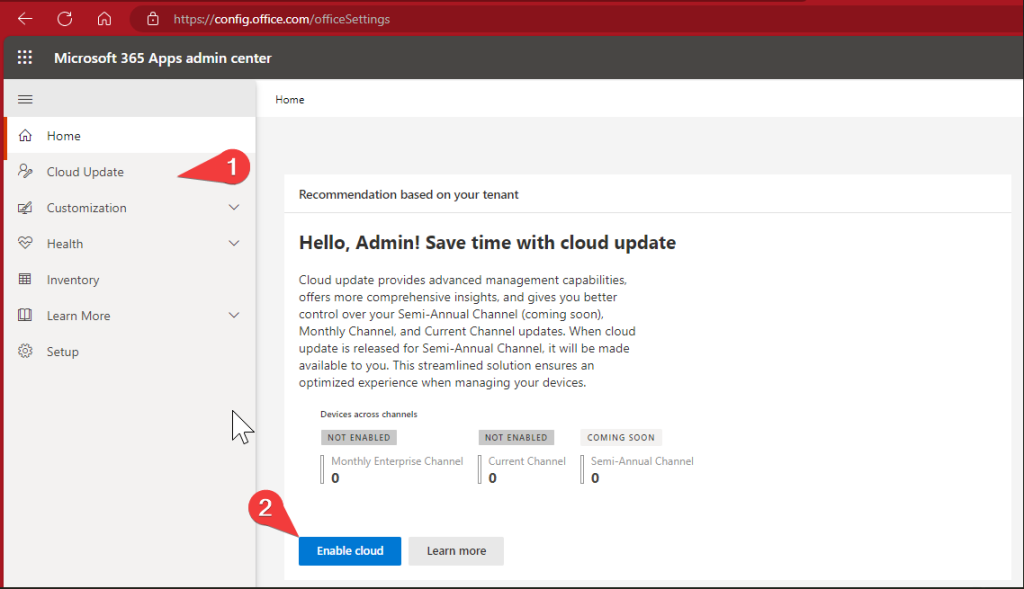This screenshot has height=589, width=1024.
Task: Click the Home breadcrumb
Action: [289, 99]
